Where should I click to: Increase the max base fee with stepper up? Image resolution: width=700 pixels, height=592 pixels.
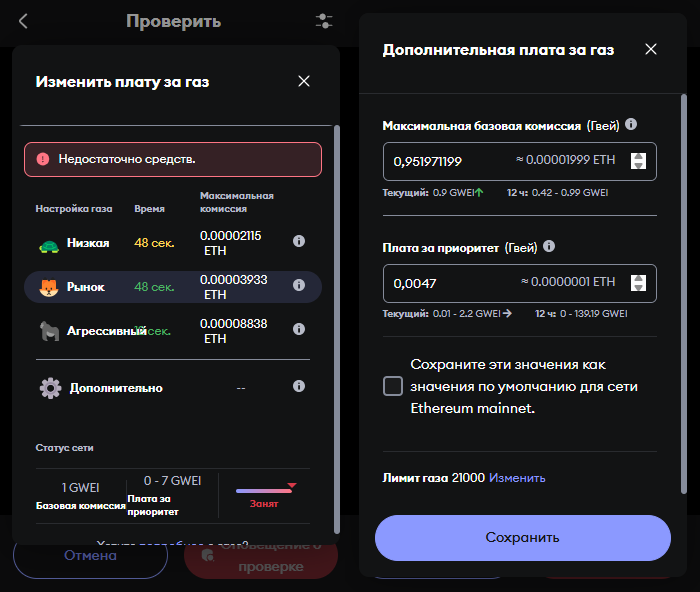[x=638, y=157]
